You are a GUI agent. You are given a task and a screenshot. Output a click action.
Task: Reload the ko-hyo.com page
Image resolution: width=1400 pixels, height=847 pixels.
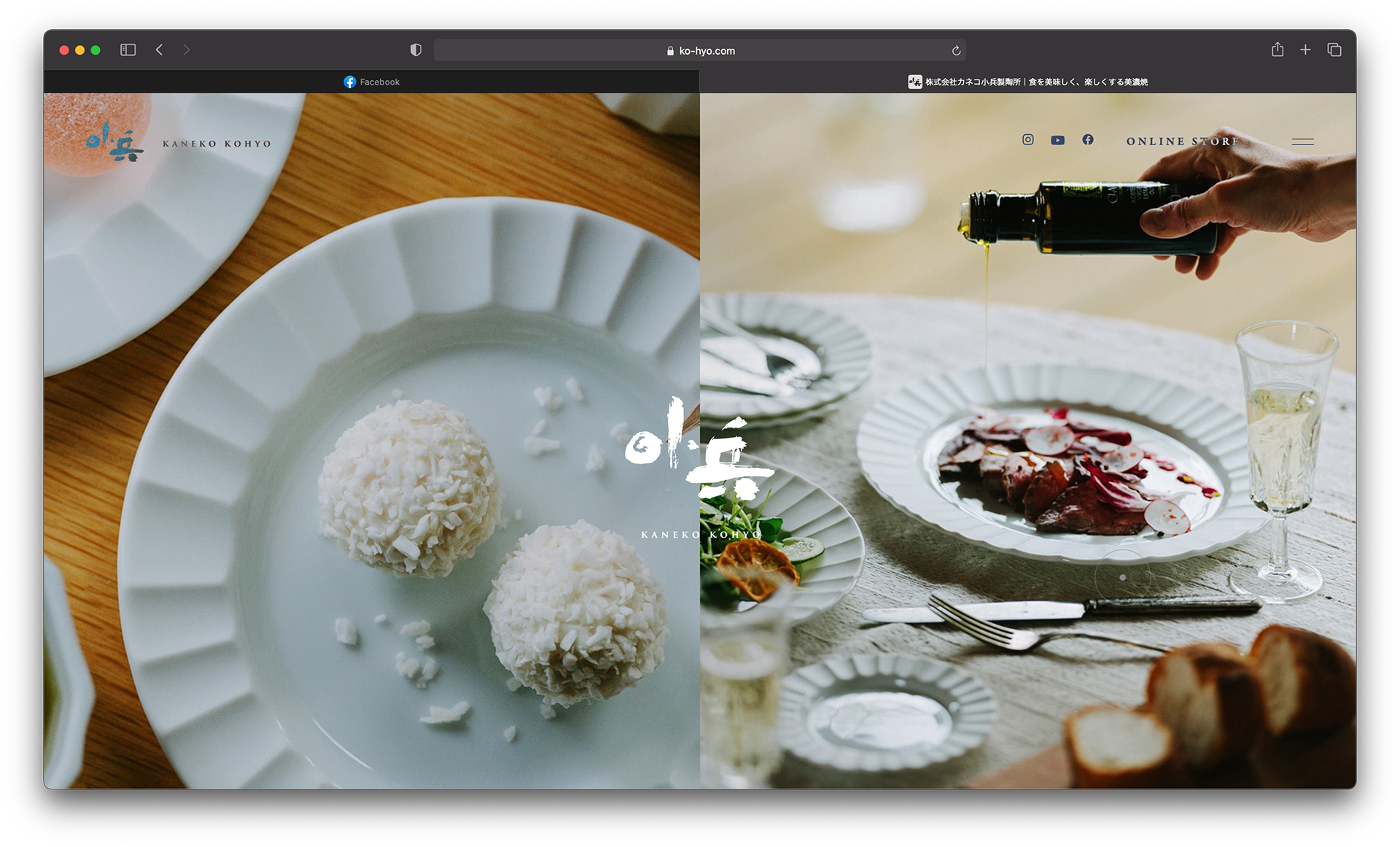[956, 50]
